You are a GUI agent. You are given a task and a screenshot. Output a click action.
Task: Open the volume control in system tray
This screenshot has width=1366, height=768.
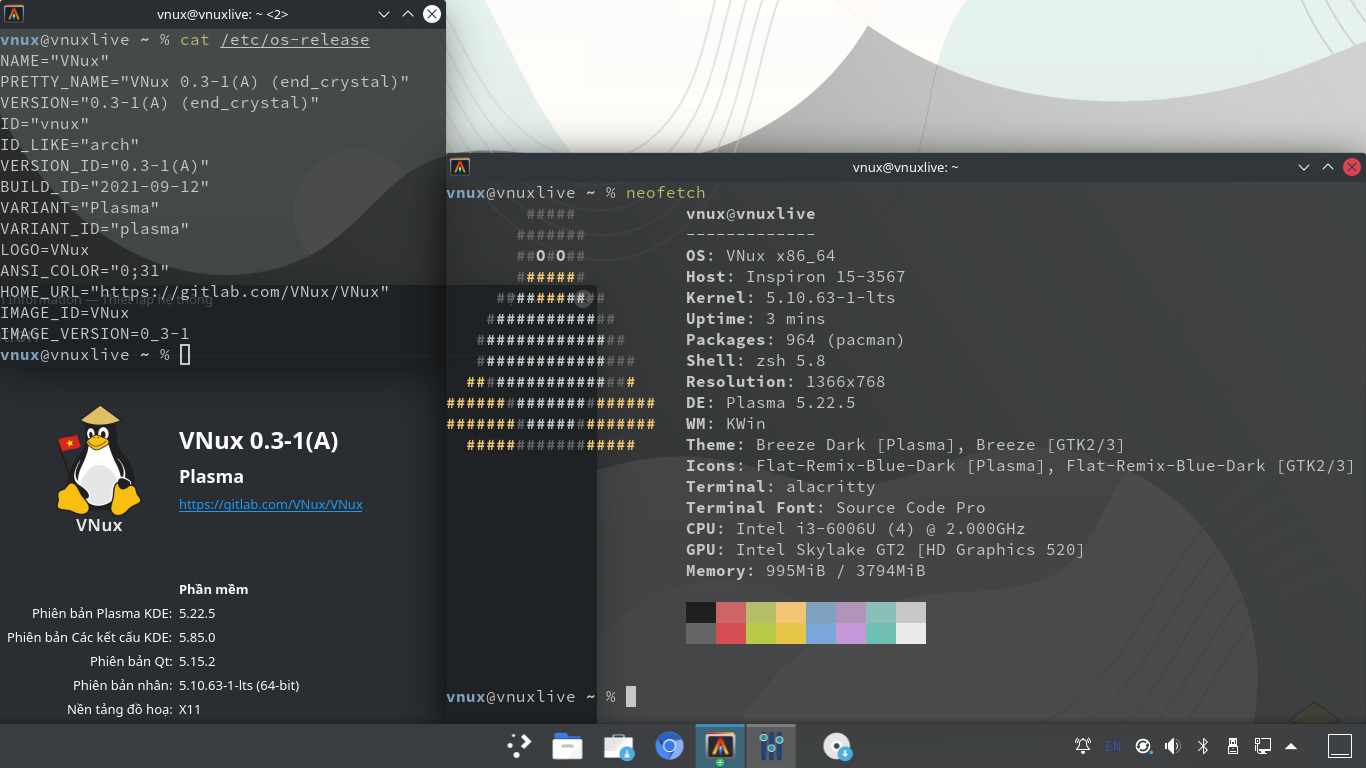1172,746
